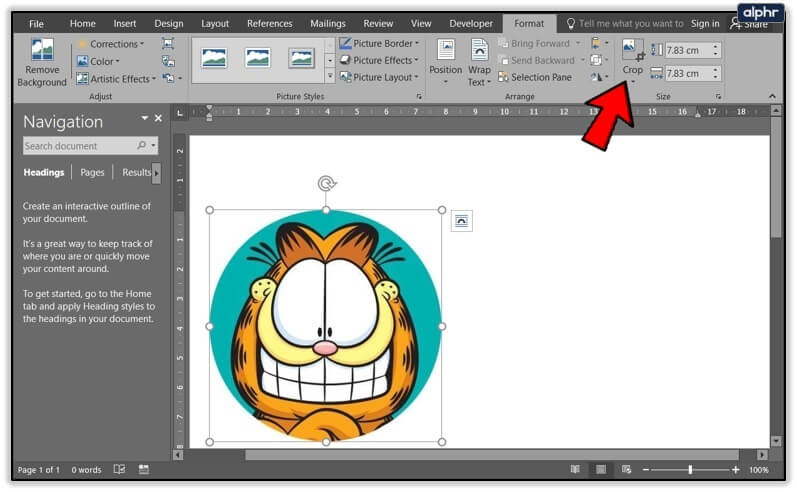The image size is (797, 492).
Task: Switch to the Insert tab
Action: click(125, 24)
